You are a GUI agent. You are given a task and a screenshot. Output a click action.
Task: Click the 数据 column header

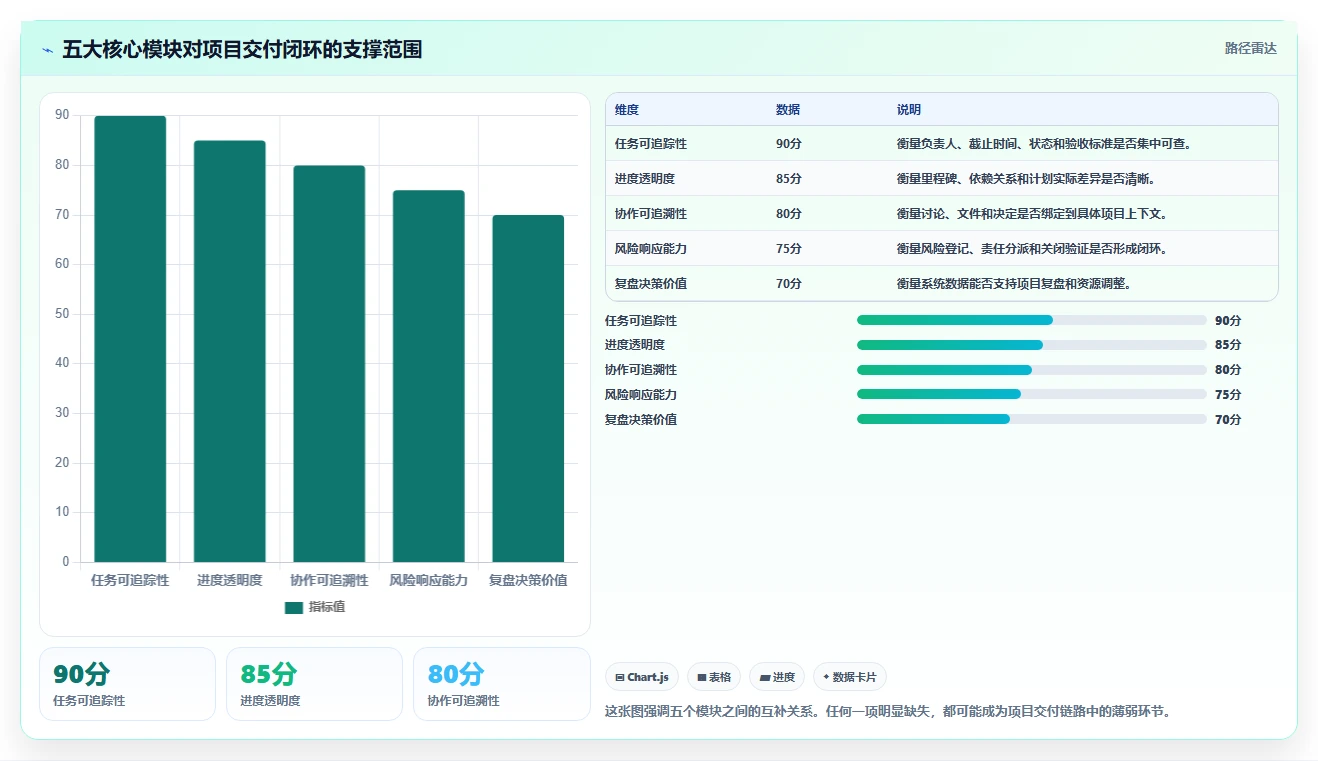click(x=788, y=110)
